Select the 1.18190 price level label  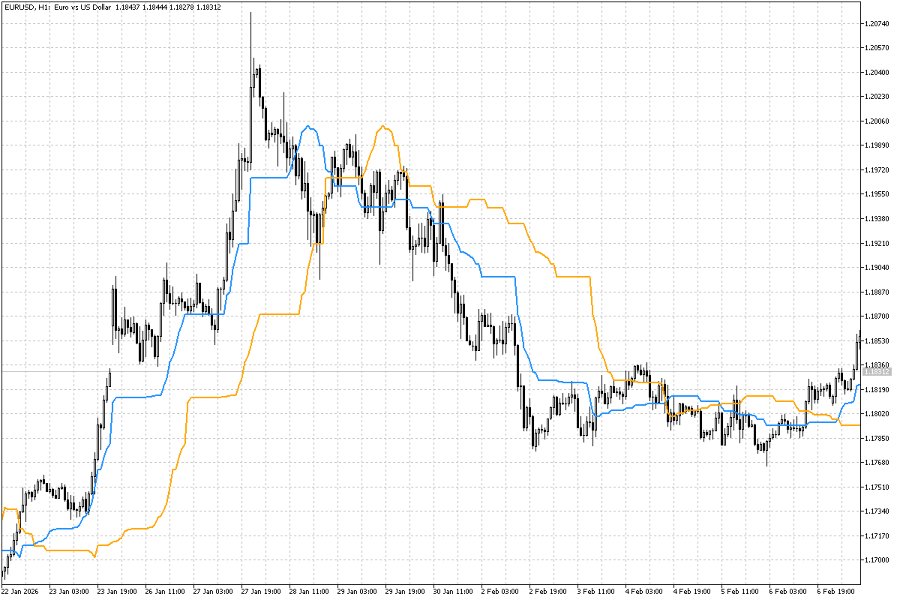pyautogui.click(x=876, y=390)
